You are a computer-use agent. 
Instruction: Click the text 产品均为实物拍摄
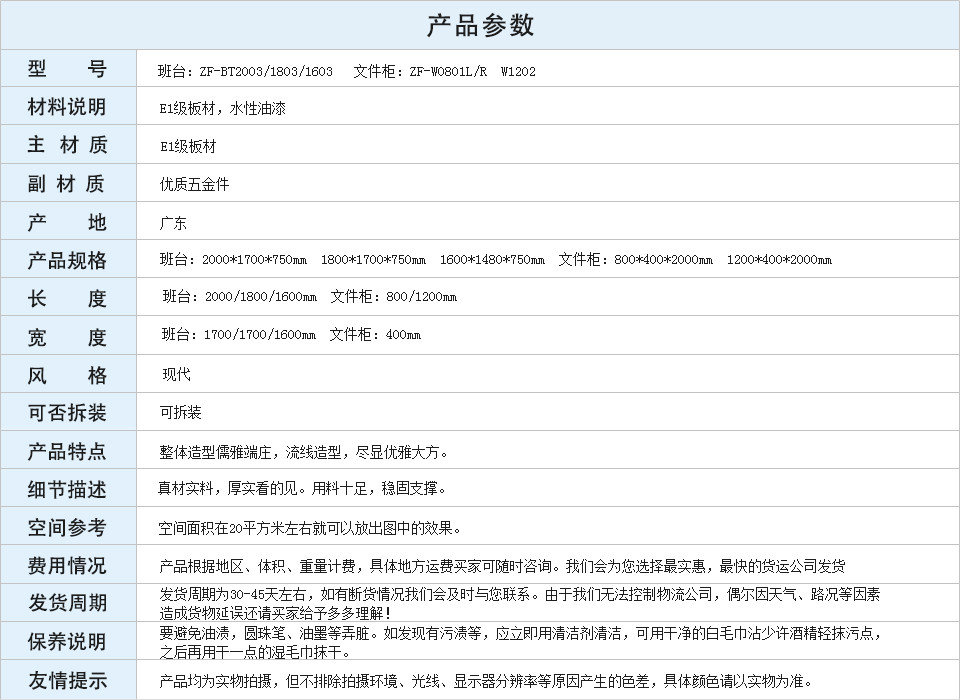(x=216, y=681)
